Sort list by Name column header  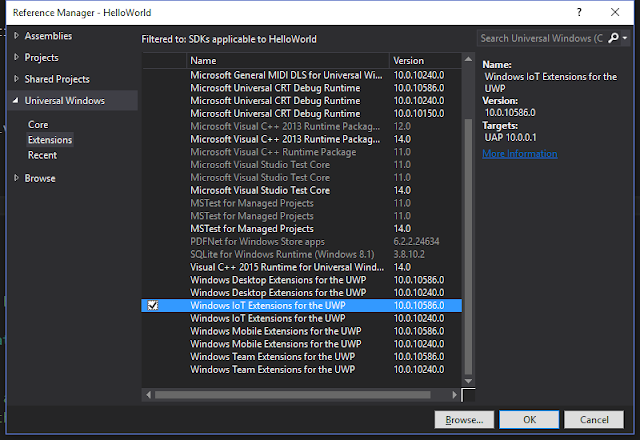coord(288,60)
